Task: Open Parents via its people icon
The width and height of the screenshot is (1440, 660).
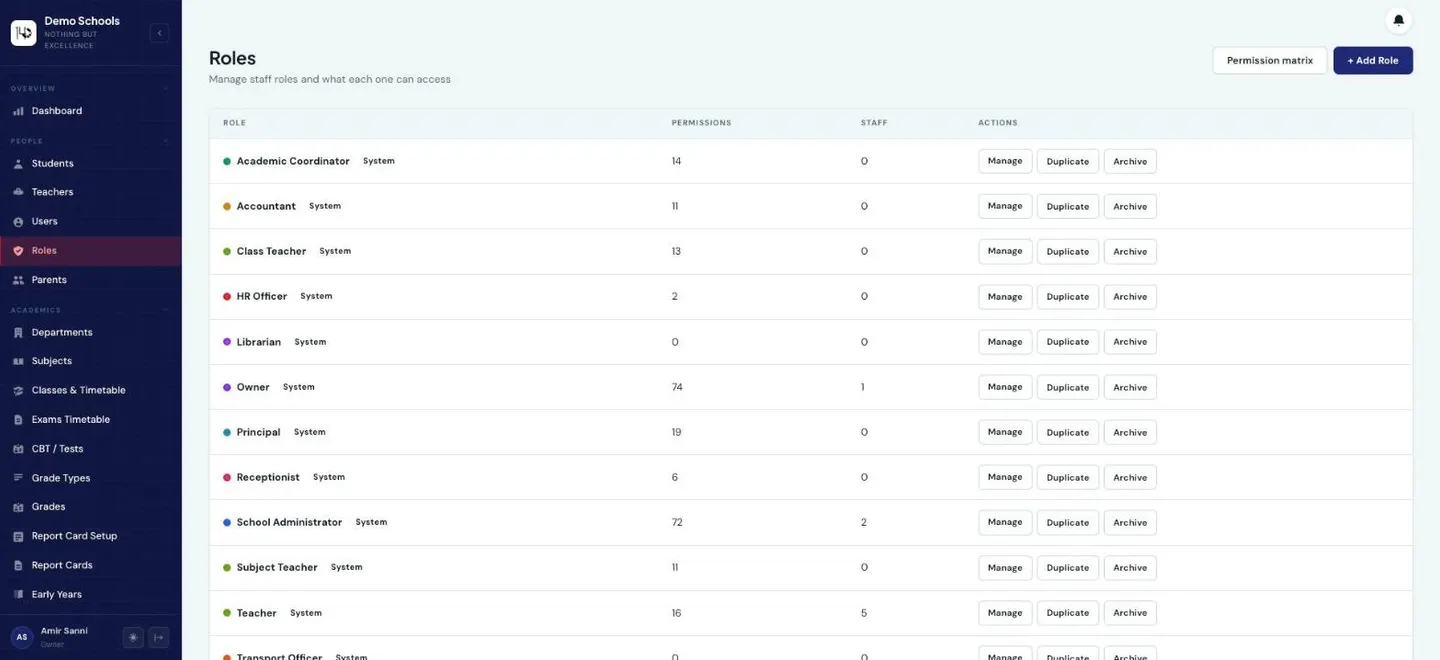Action: pos(18,280)
